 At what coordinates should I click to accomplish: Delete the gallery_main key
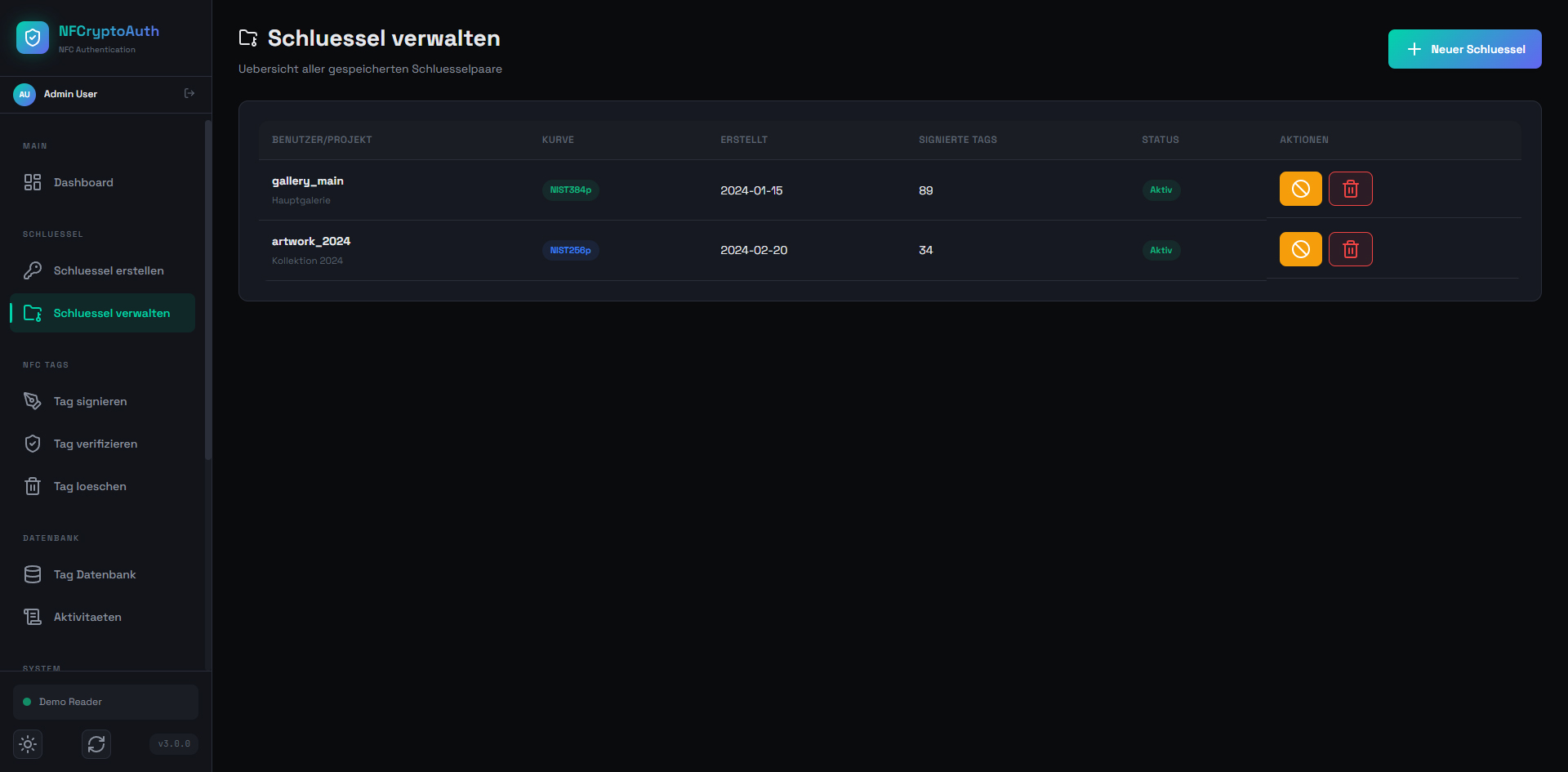1350,190
